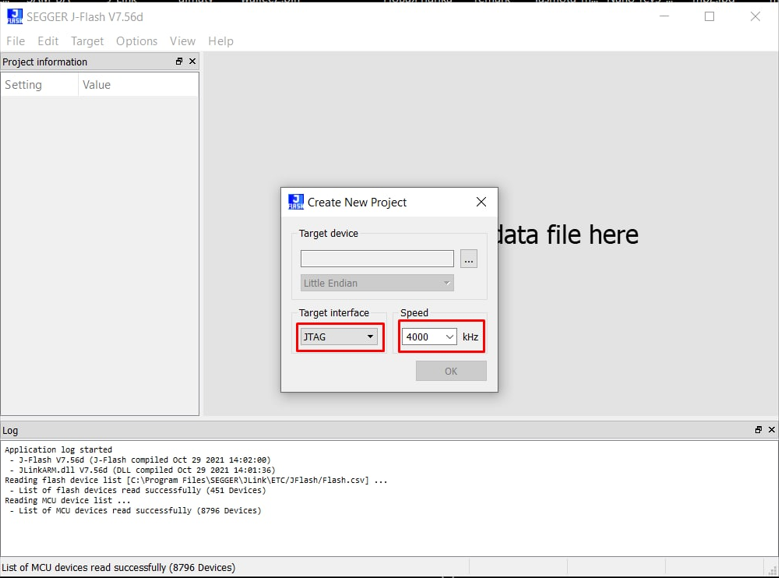
Task: Undock the Log panel
Action: 758,430
